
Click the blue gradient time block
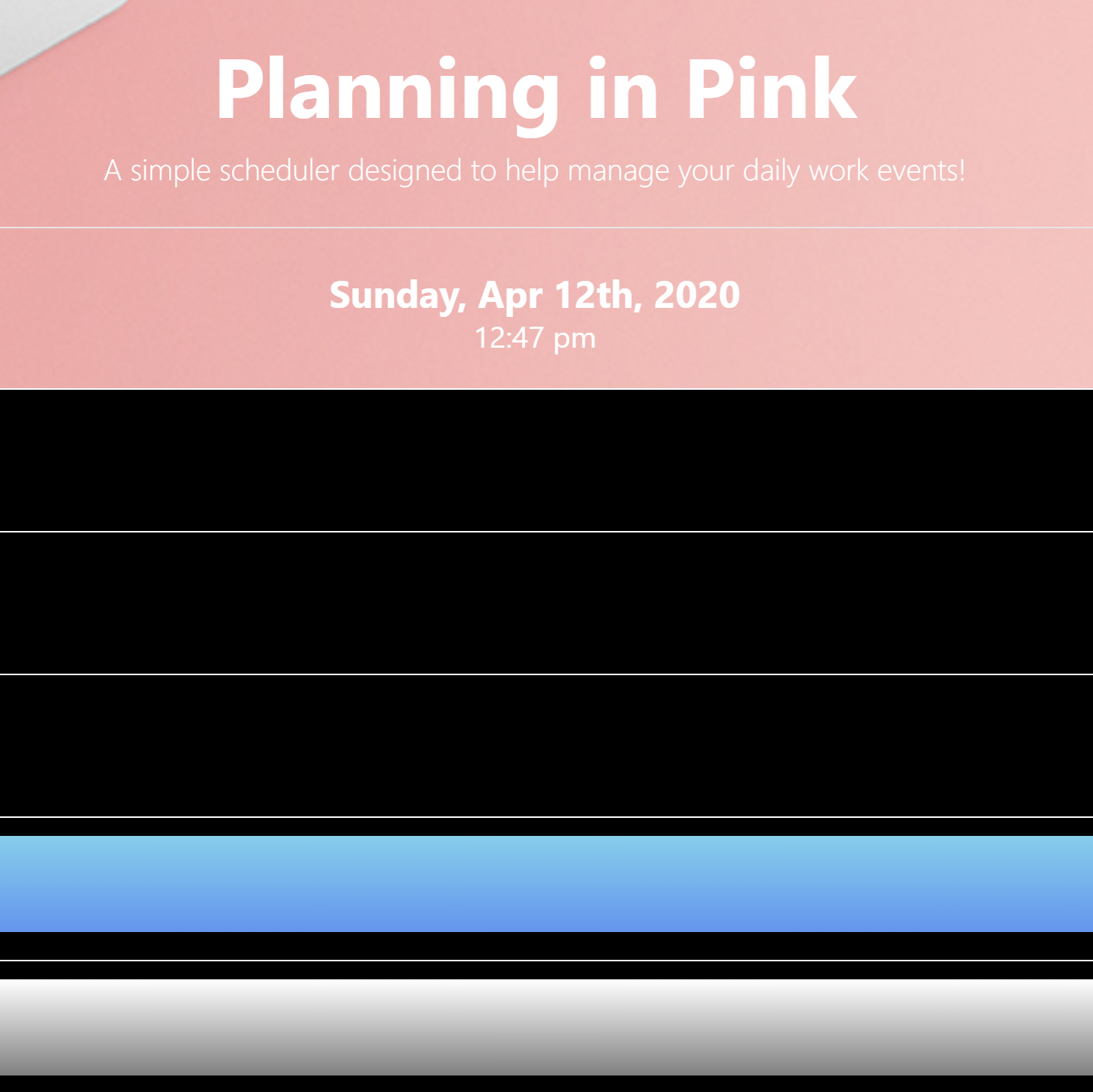coord(546,884)
